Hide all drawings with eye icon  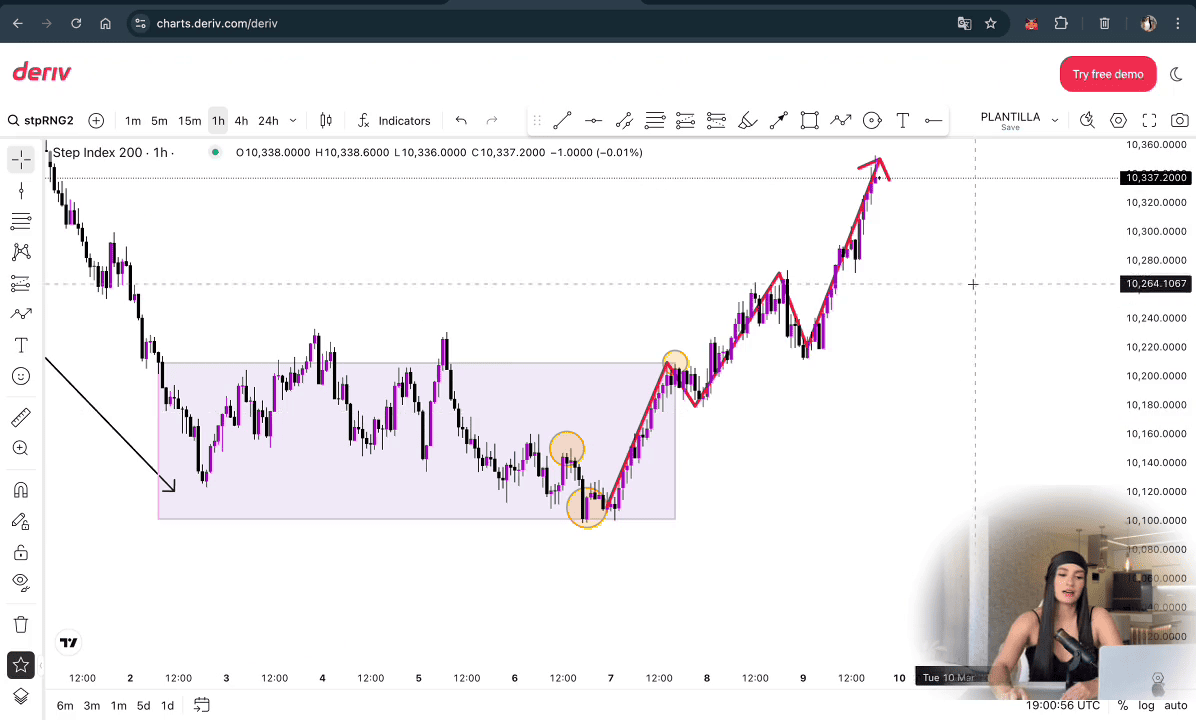(21, 582)
